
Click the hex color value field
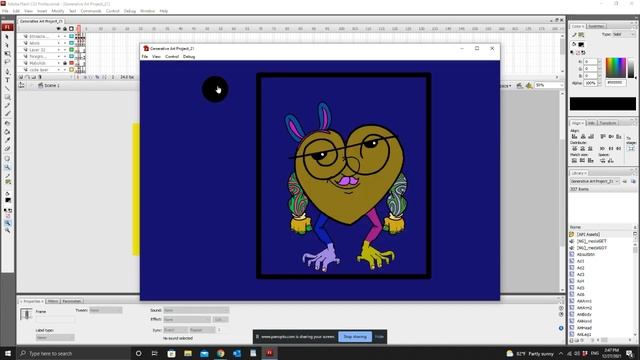(616, 83)
